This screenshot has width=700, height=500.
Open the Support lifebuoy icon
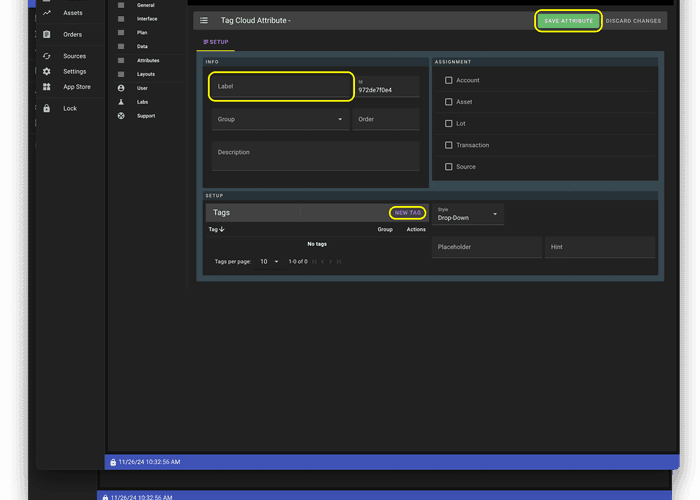click(121, 116)
